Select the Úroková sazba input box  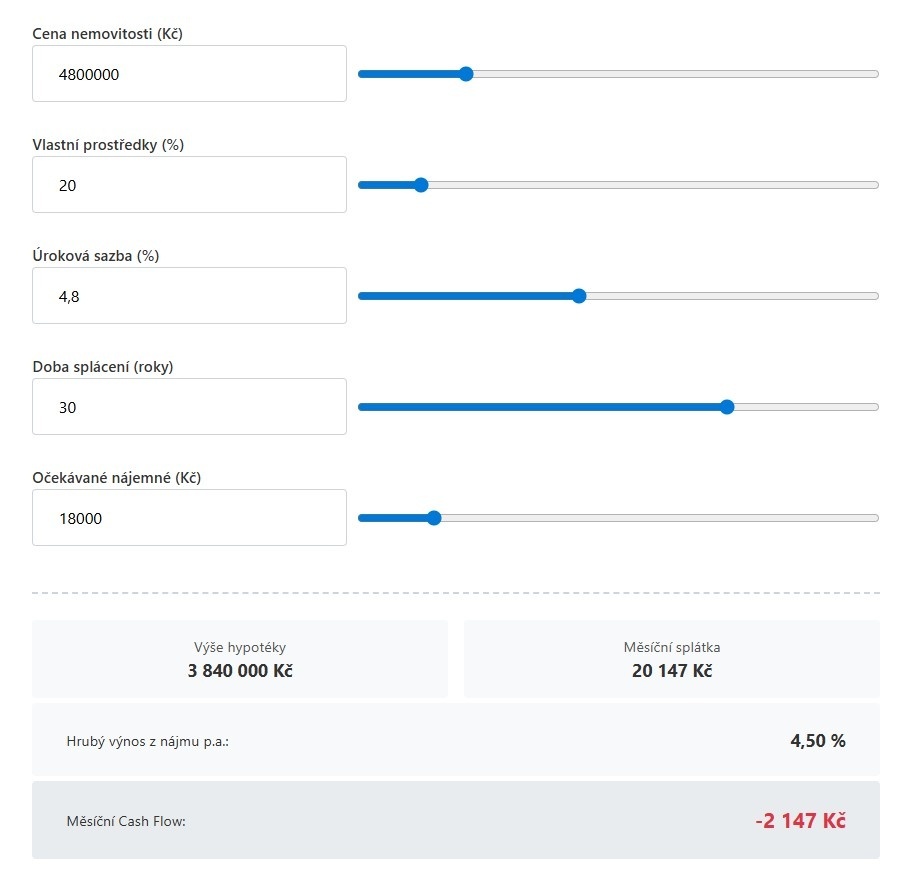point(189,295)
